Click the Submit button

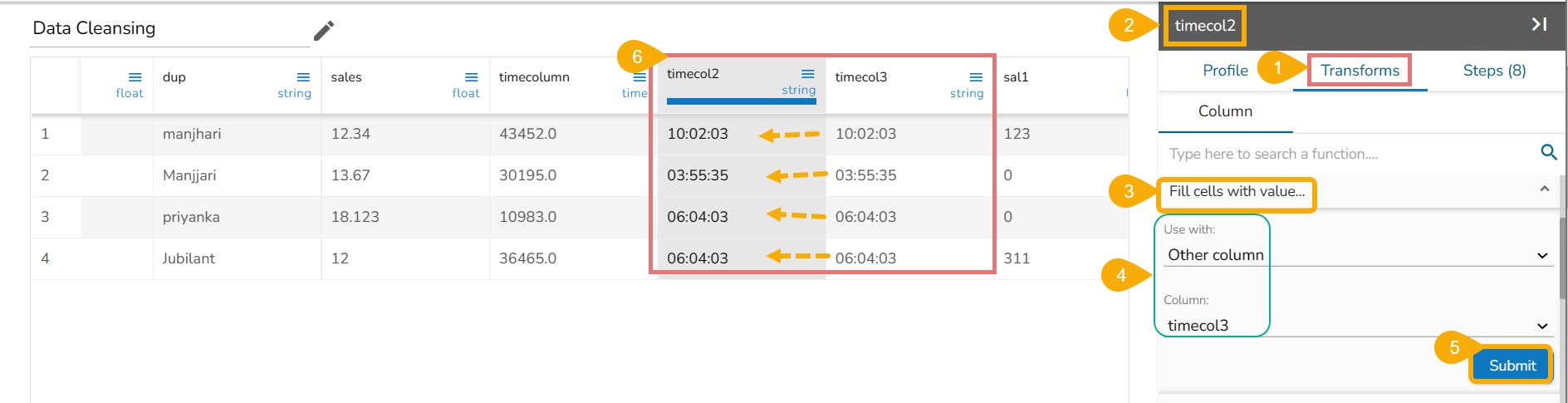[1512, 366]
